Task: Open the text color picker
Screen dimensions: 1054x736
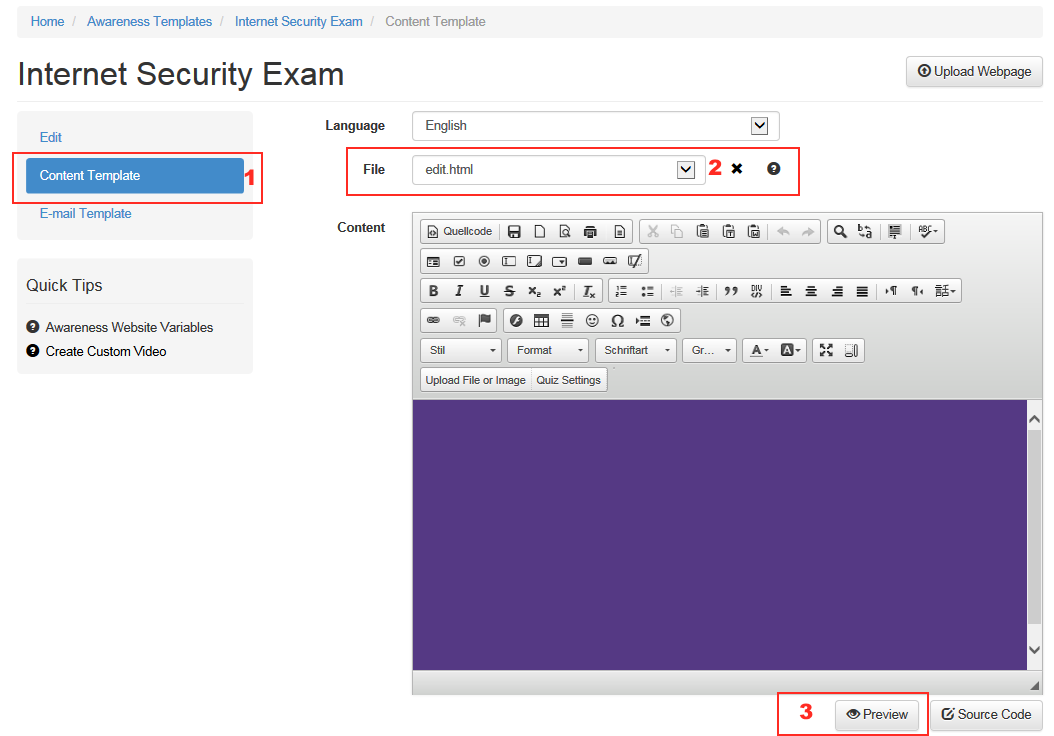Action: point(760,350)
